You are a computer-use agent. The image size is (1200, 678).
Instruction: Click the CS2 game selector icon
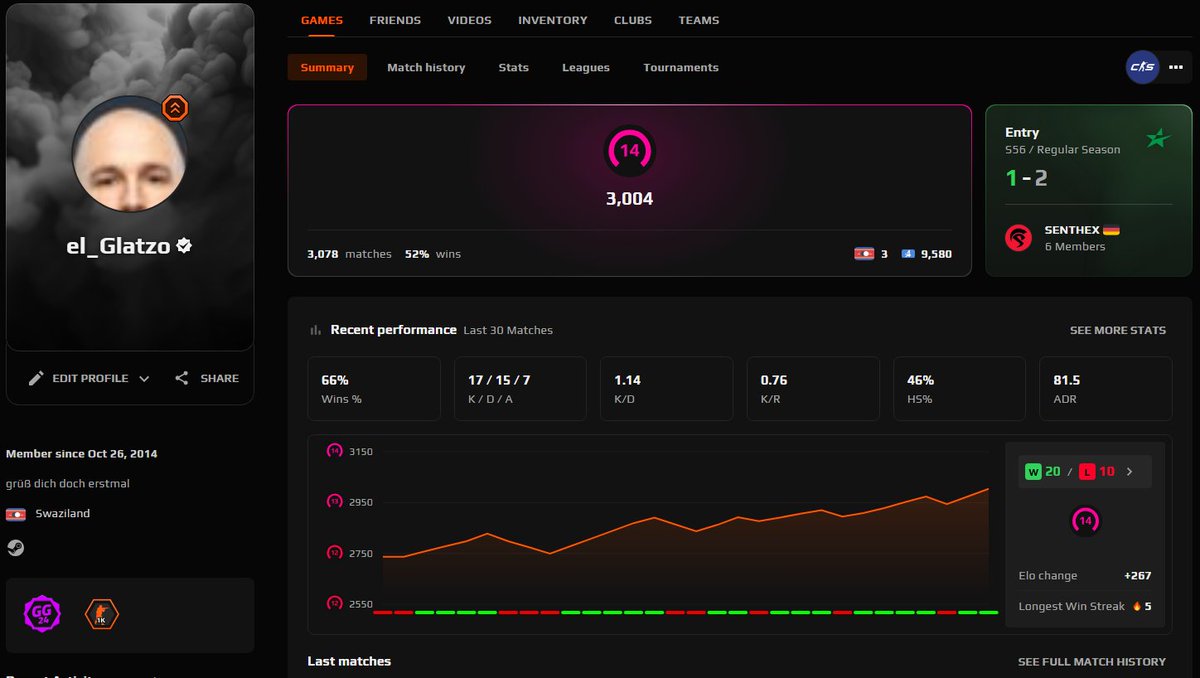(1142, 67)
